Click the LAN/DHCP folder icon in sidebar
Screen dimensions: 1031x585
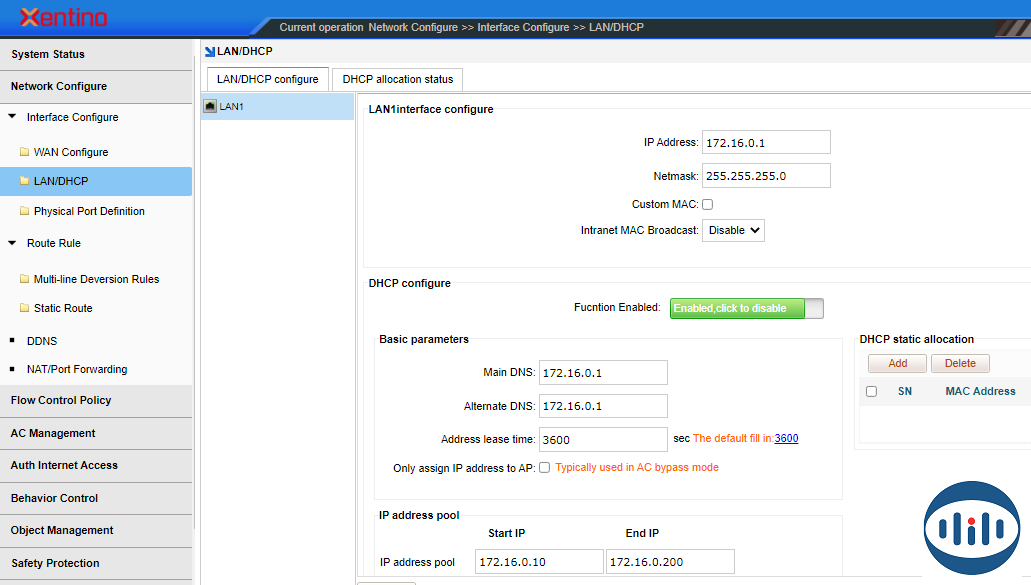25,181
